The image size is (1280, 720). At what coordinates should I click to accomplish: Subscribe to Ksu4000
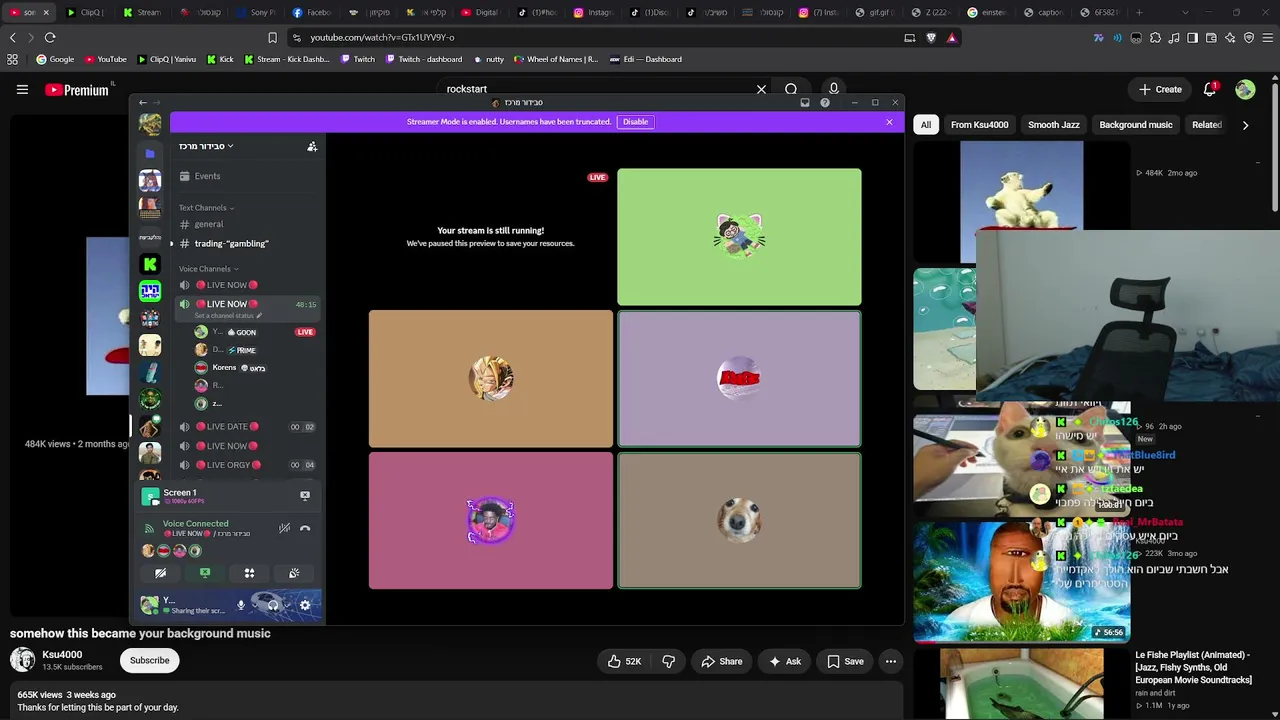pos(150,660)
